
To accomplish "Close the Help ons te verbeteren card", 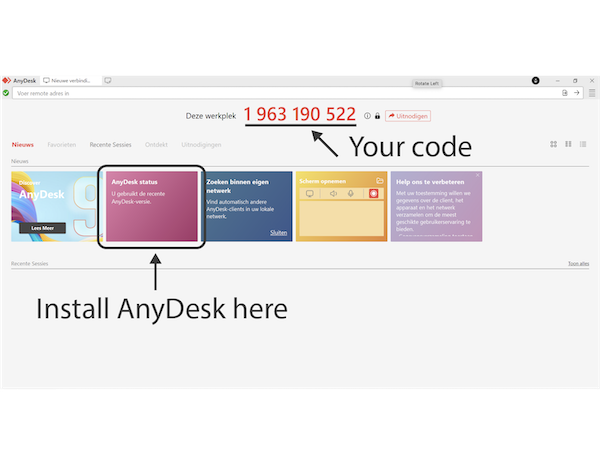I will 477,175.
